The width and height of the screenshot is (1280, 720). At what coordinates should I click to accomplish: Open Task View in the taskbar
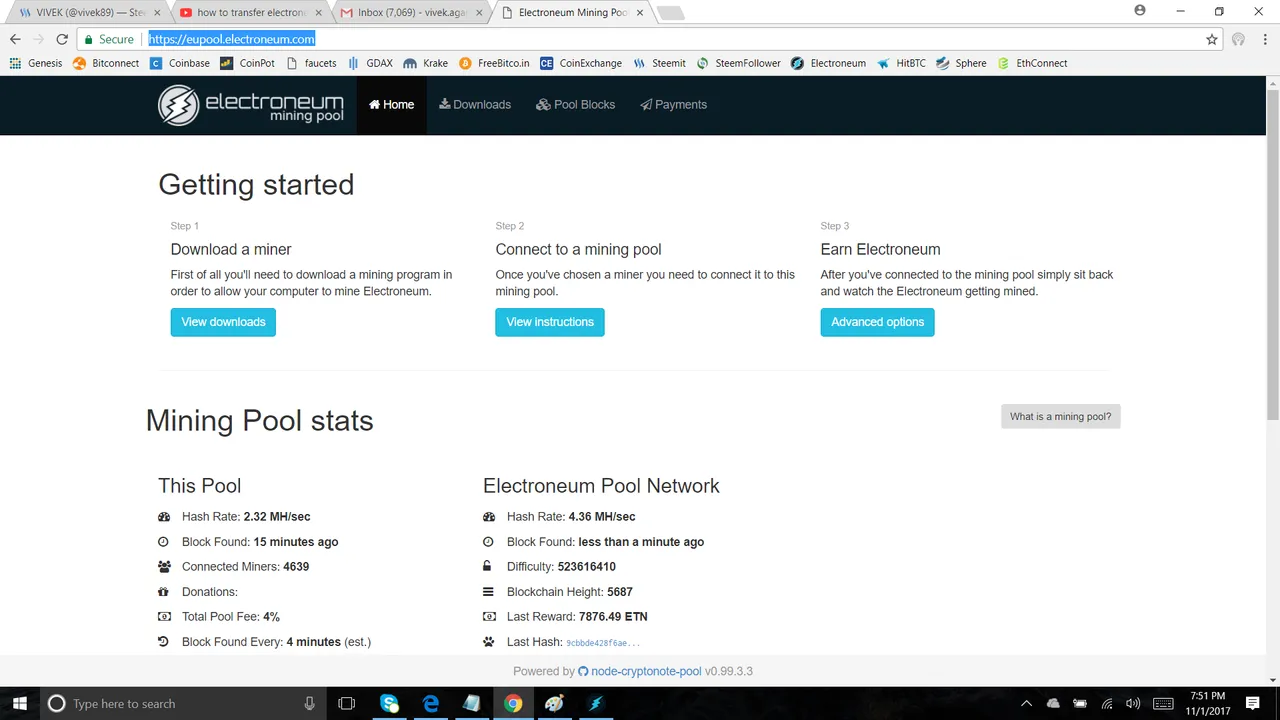pyautogui.click(x=347, y=704)
